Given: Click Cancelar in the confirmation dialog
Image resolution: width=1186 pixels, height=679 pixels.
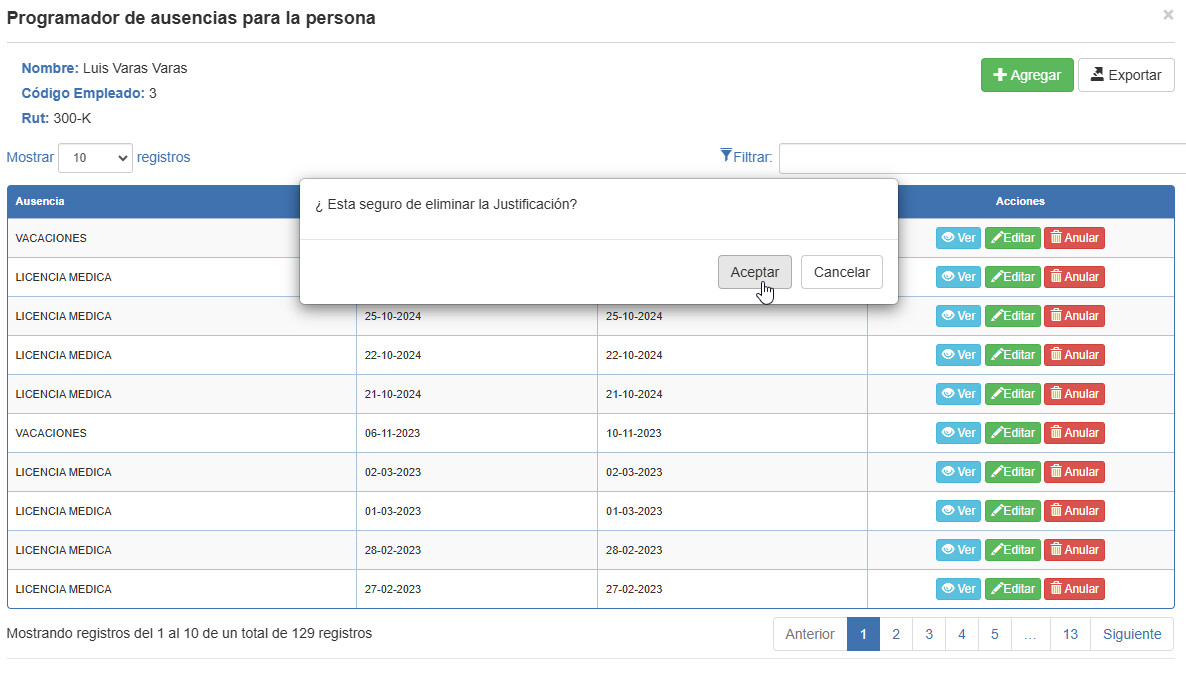Looking at the screenshot, I should (841, 272).
